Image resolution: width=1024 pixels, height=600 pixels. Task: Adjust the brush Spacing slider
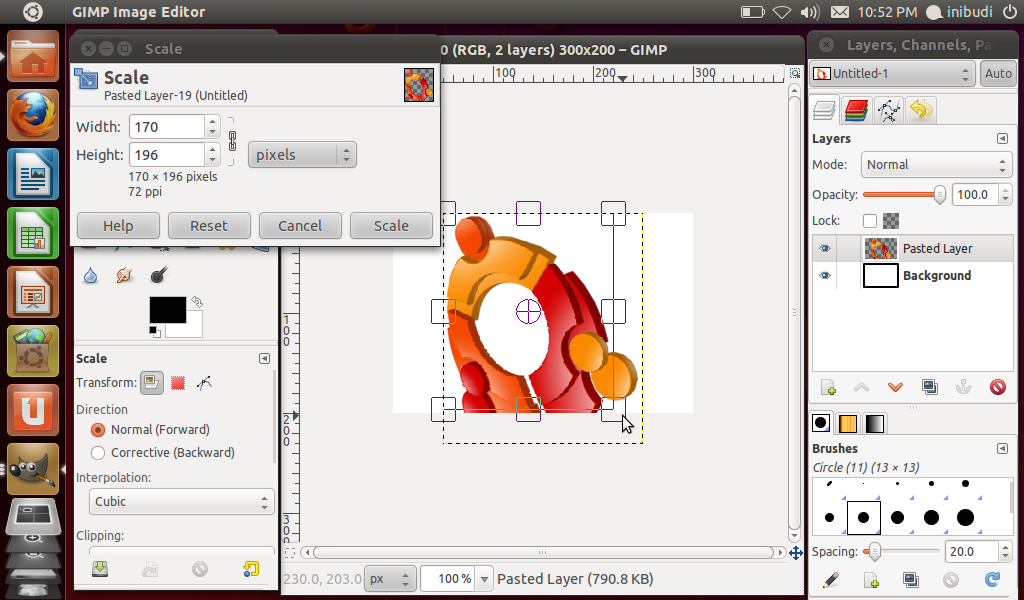coord(901,552)
